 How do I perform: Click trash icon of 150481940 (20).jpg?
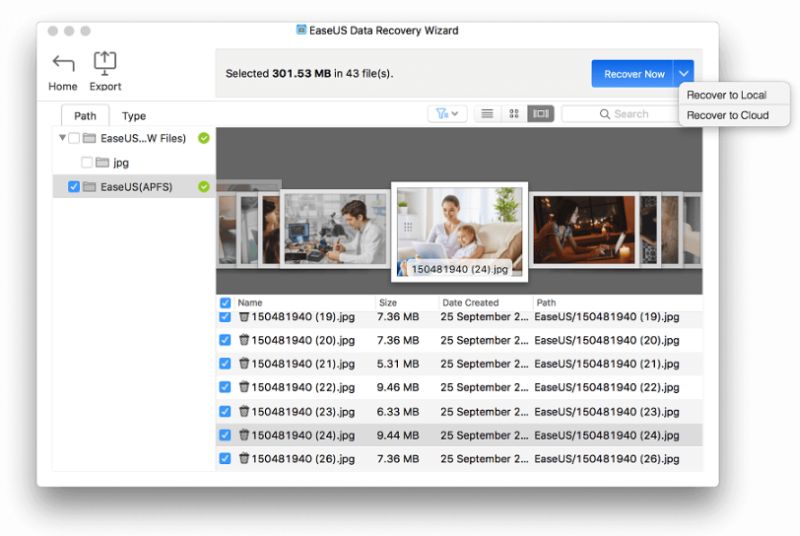coord(244,340)
